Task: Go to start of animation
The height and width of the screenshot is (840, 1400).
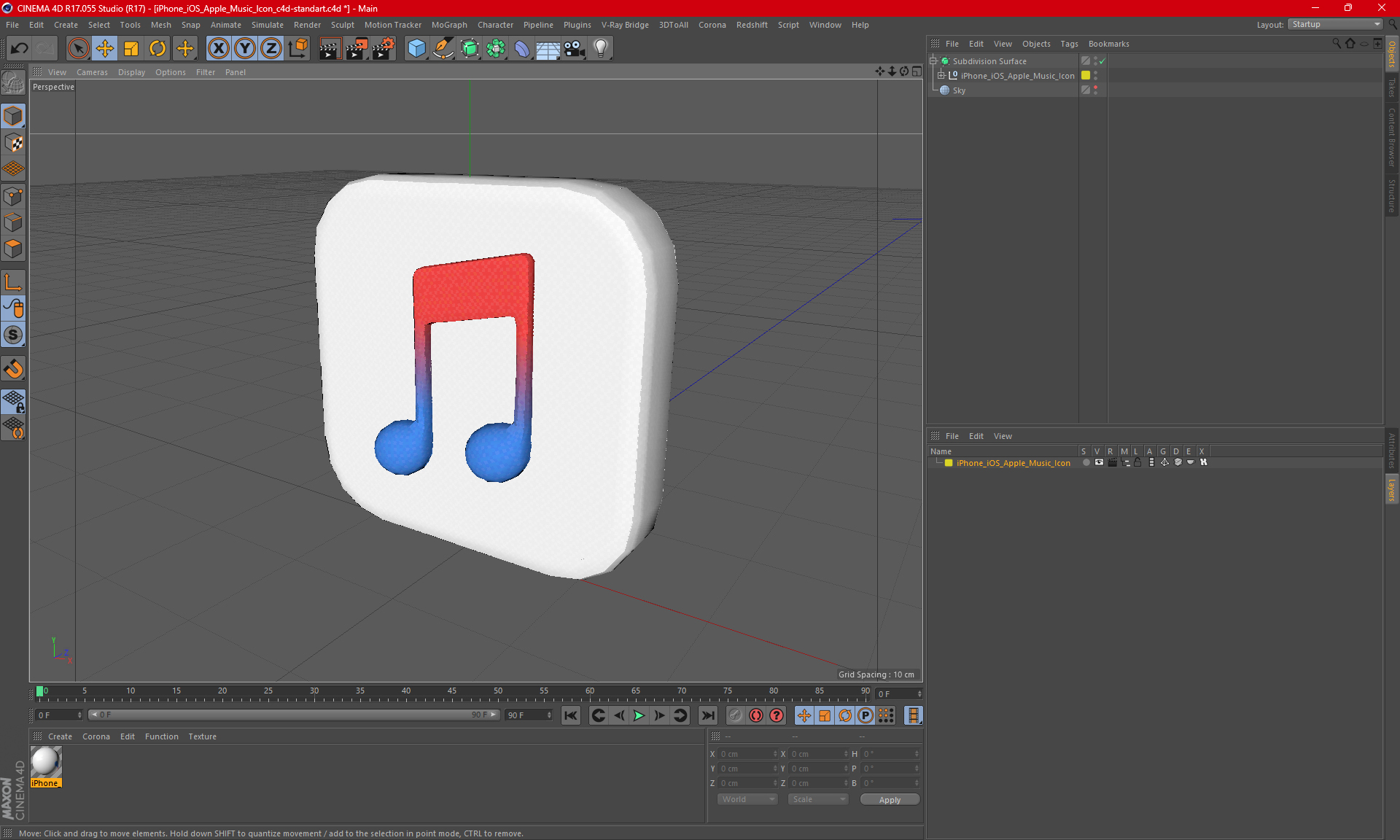Action: [571, 715]
